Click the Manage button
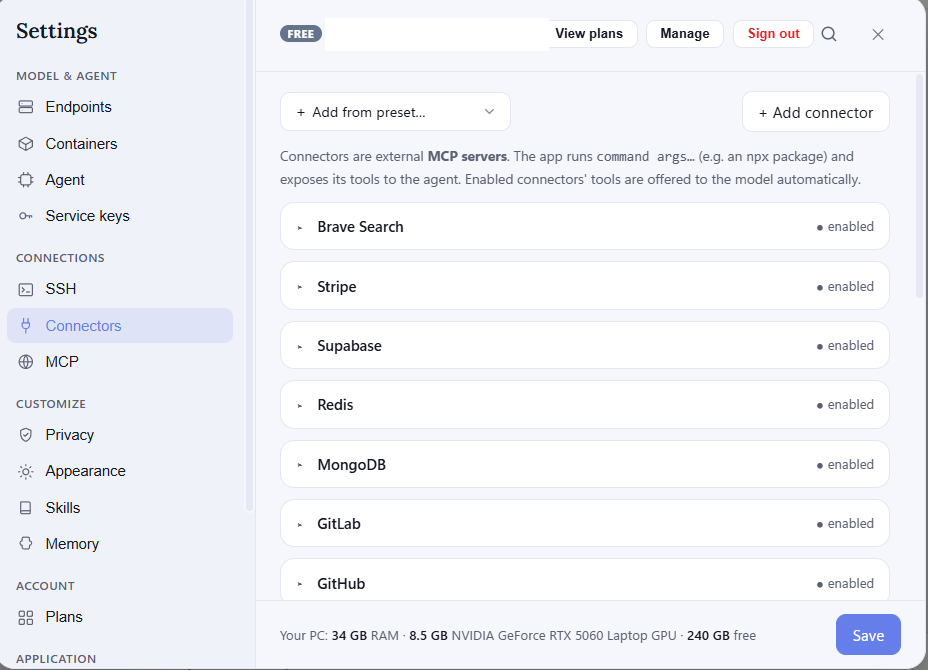Viewport: 928px width, 670px height. point(685,34)
